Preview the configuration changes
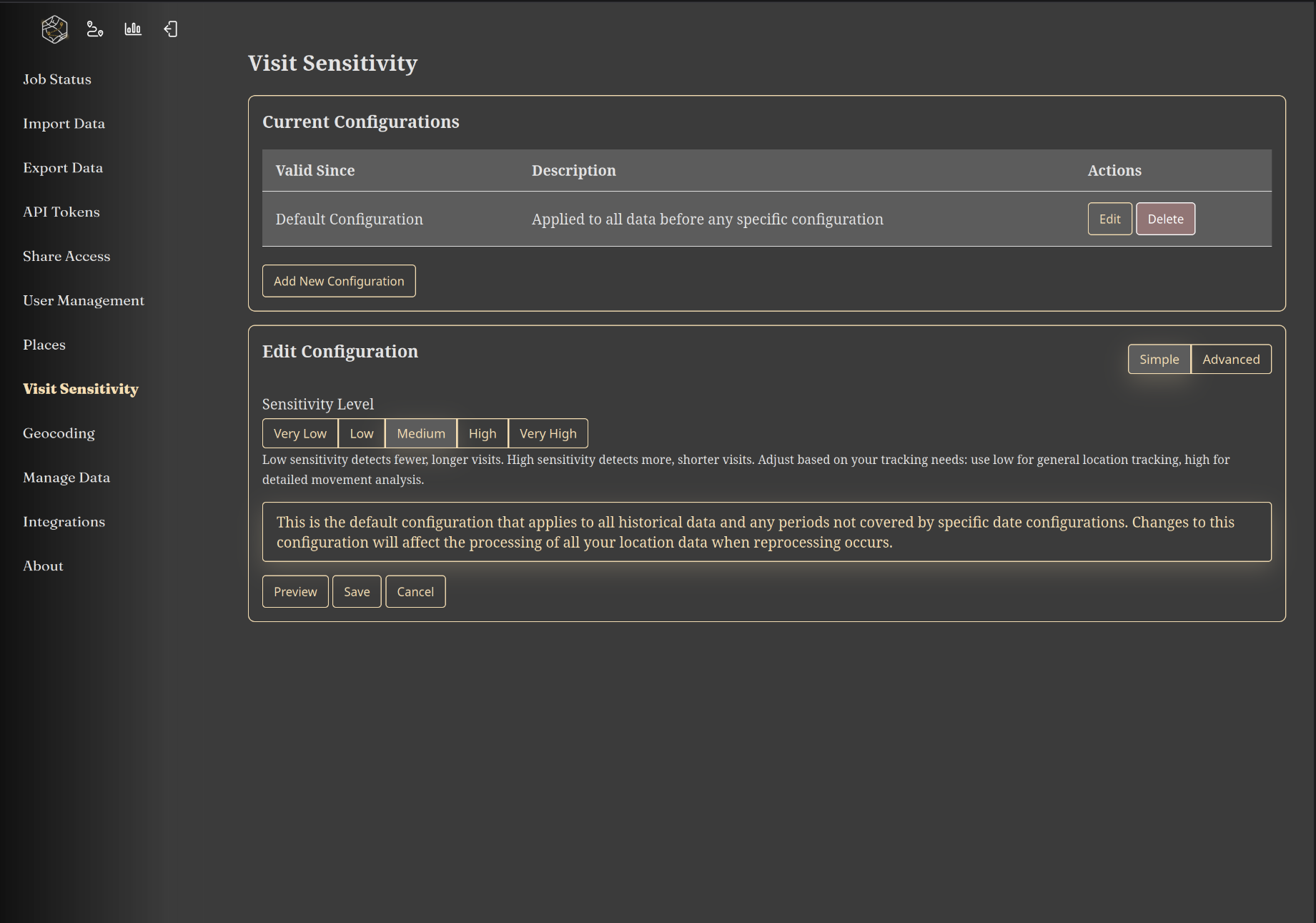Image resolution: width=1316 pixels, height=923 pixels. click(295, 591)
